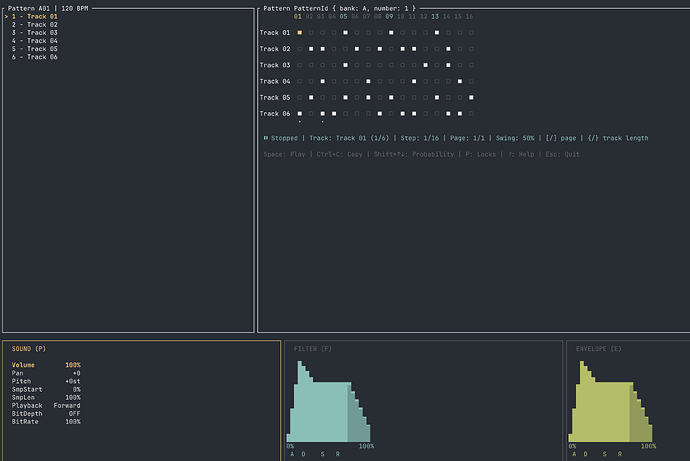Select the Pitch parameter row
The width and height of the screenshot is (690, 461).
(46, 381)
